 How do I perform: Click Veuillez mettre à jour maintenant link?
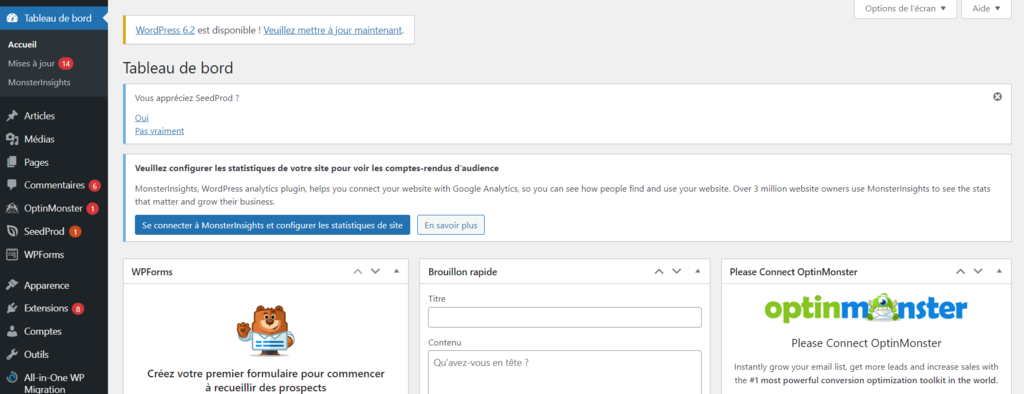pos(332,30)
